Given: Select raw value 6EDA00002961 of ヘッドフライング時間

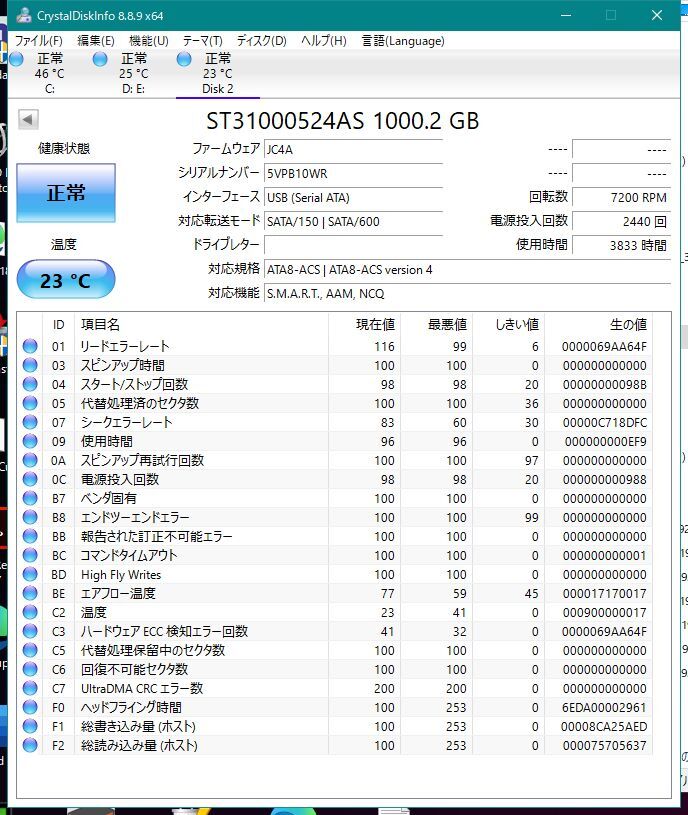Looking at the screenshot, I should 604,707.
